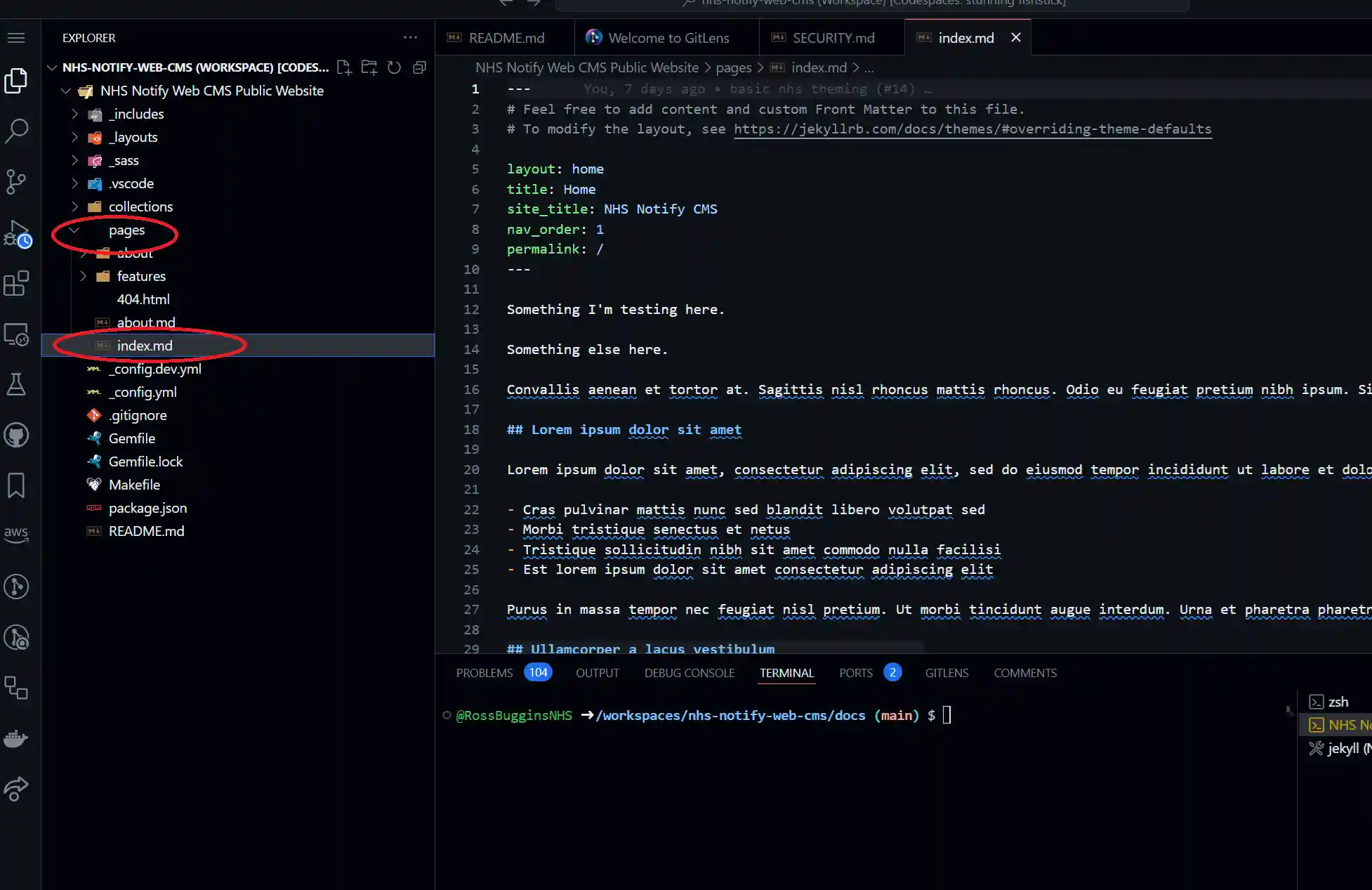Image resolution: width=1372 pixels, height=890 pixels.
Task: Open the AWS toolkit view
Action: 16,534
